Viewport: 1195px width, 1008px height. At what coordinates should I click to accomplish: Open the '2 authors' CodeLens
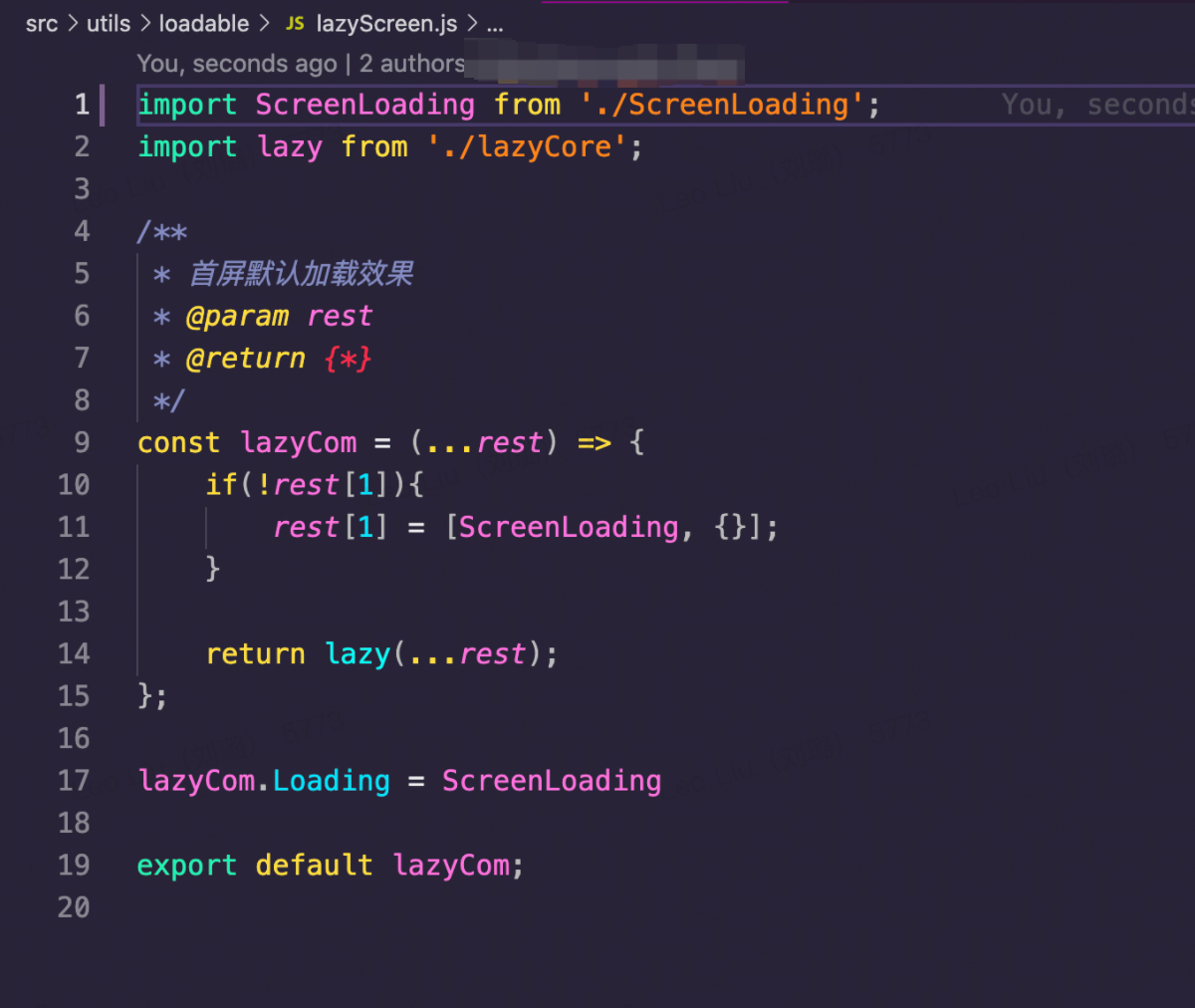tap(411, 64)
